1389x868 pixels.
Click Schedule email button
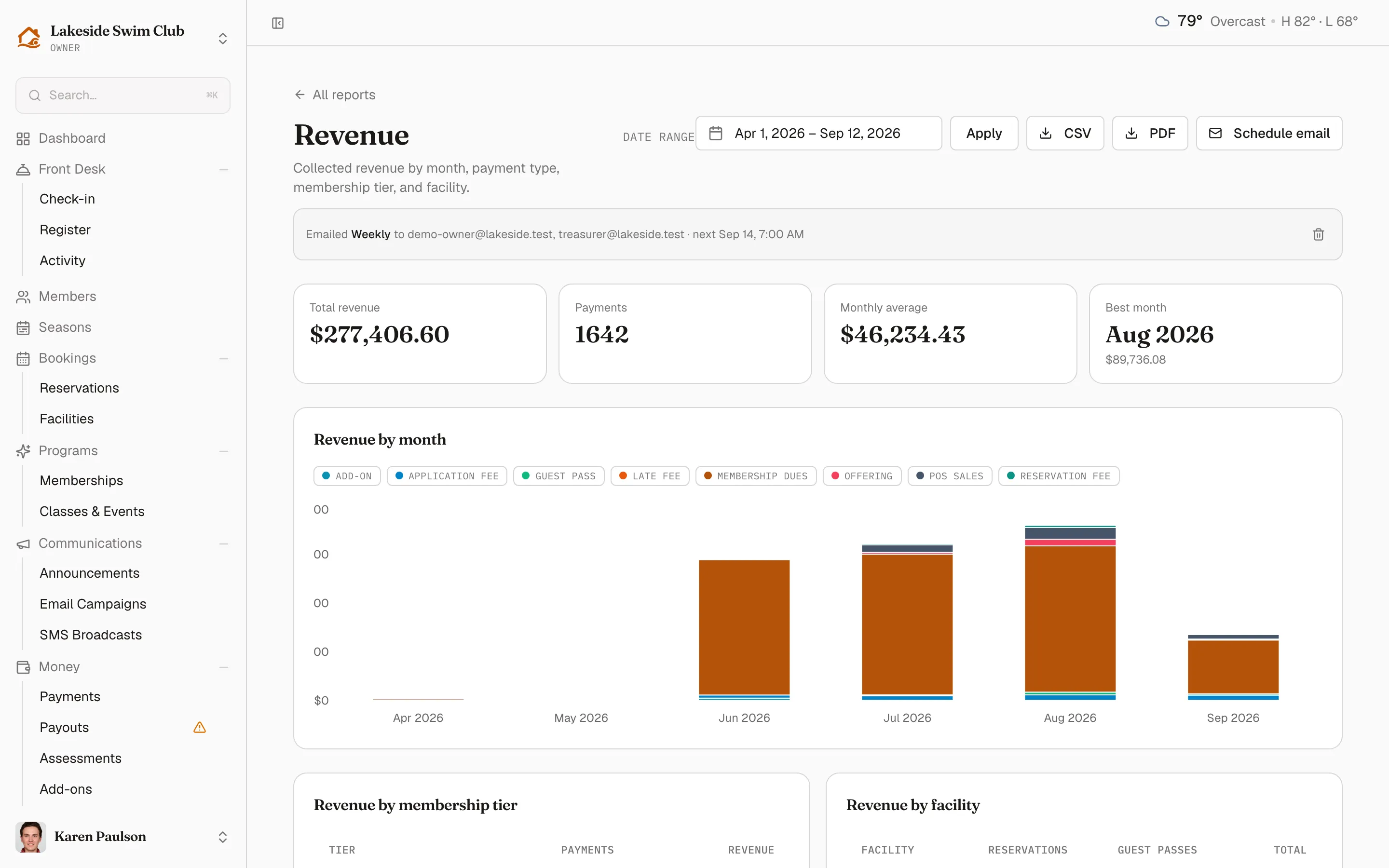(1269, 133)
